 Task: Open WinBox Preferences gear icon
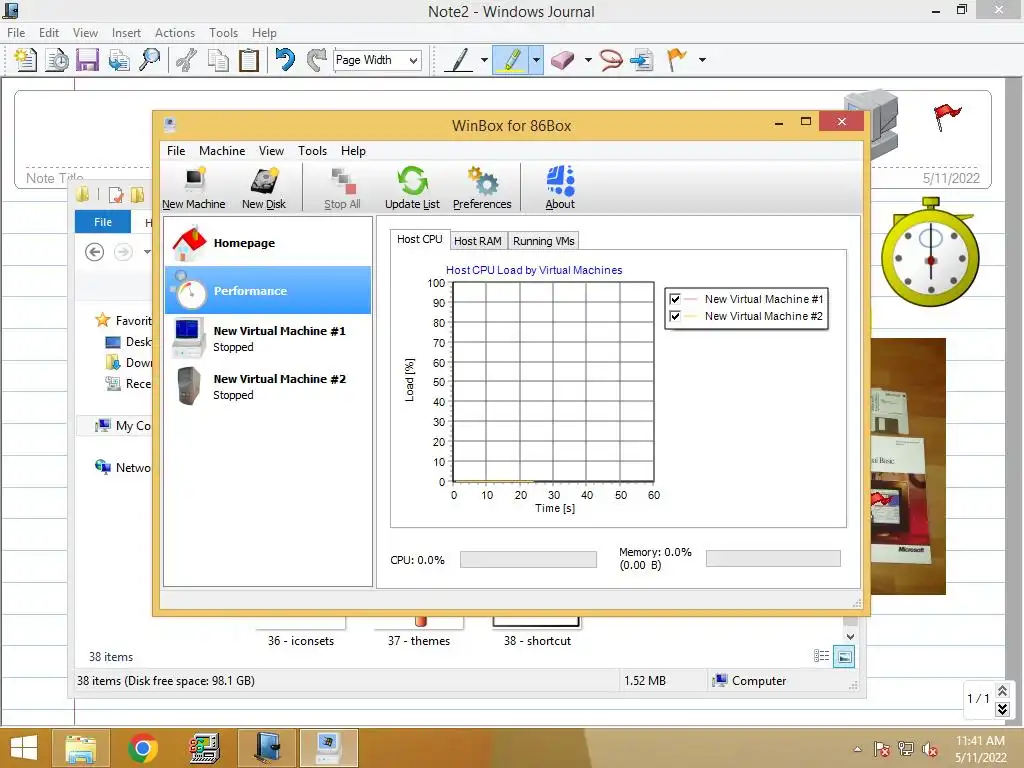pos(482,188)
